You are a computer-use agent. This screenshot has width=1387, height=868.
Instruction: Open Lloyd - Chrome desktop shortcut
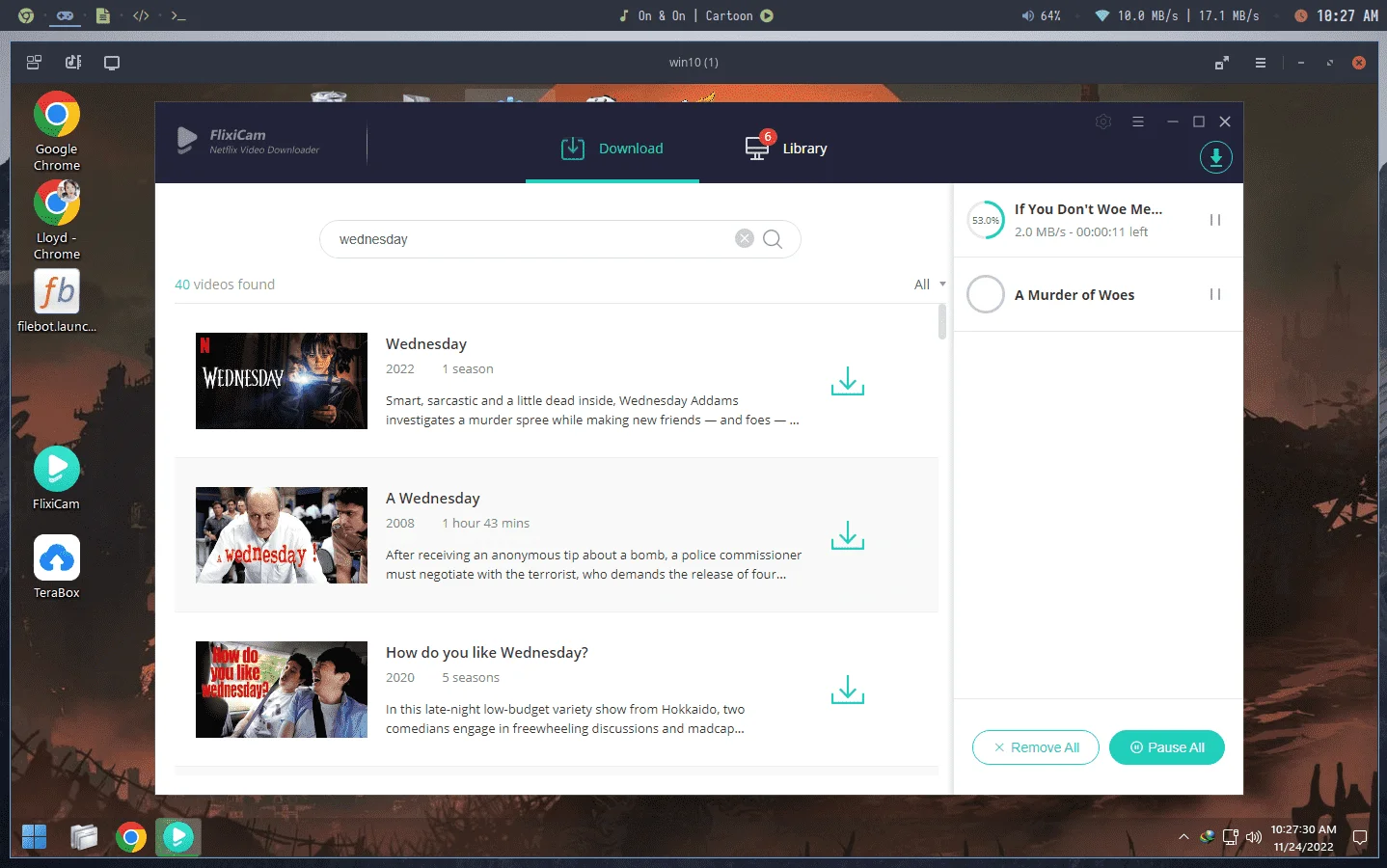tap(57, 221)
